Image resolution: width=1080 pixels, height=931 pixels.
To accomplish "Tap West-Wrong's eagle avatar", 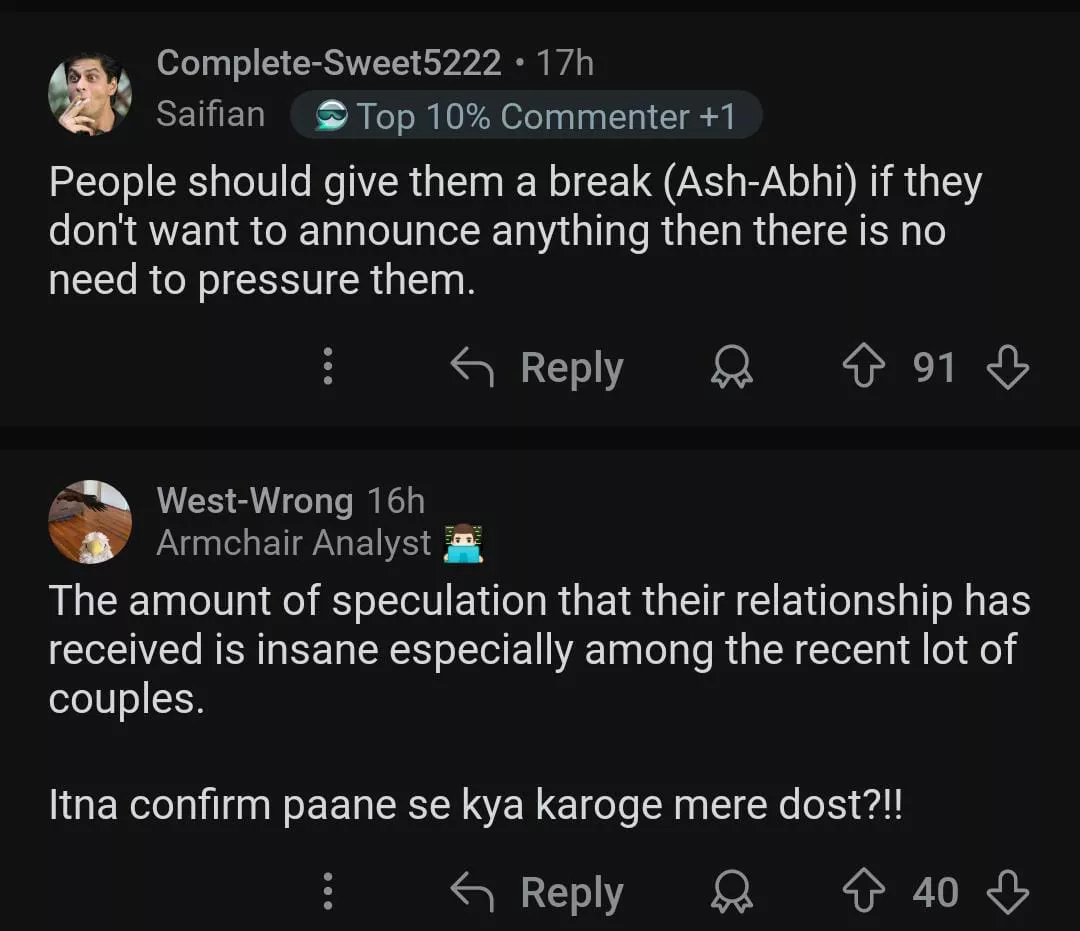I will point(90,521).
